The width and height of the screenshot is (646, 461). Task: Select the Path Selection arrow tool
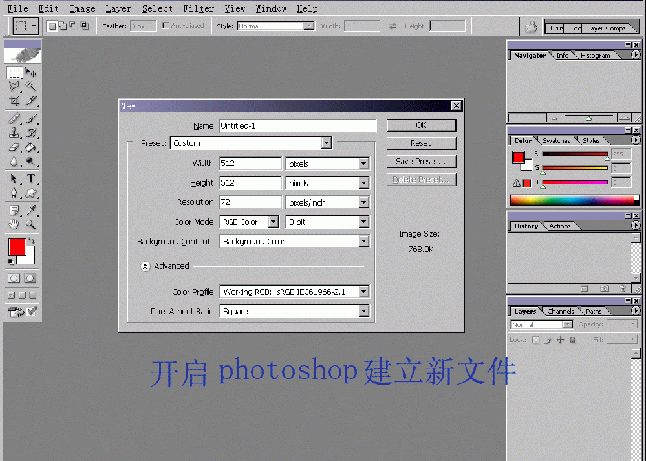point(14,179)
